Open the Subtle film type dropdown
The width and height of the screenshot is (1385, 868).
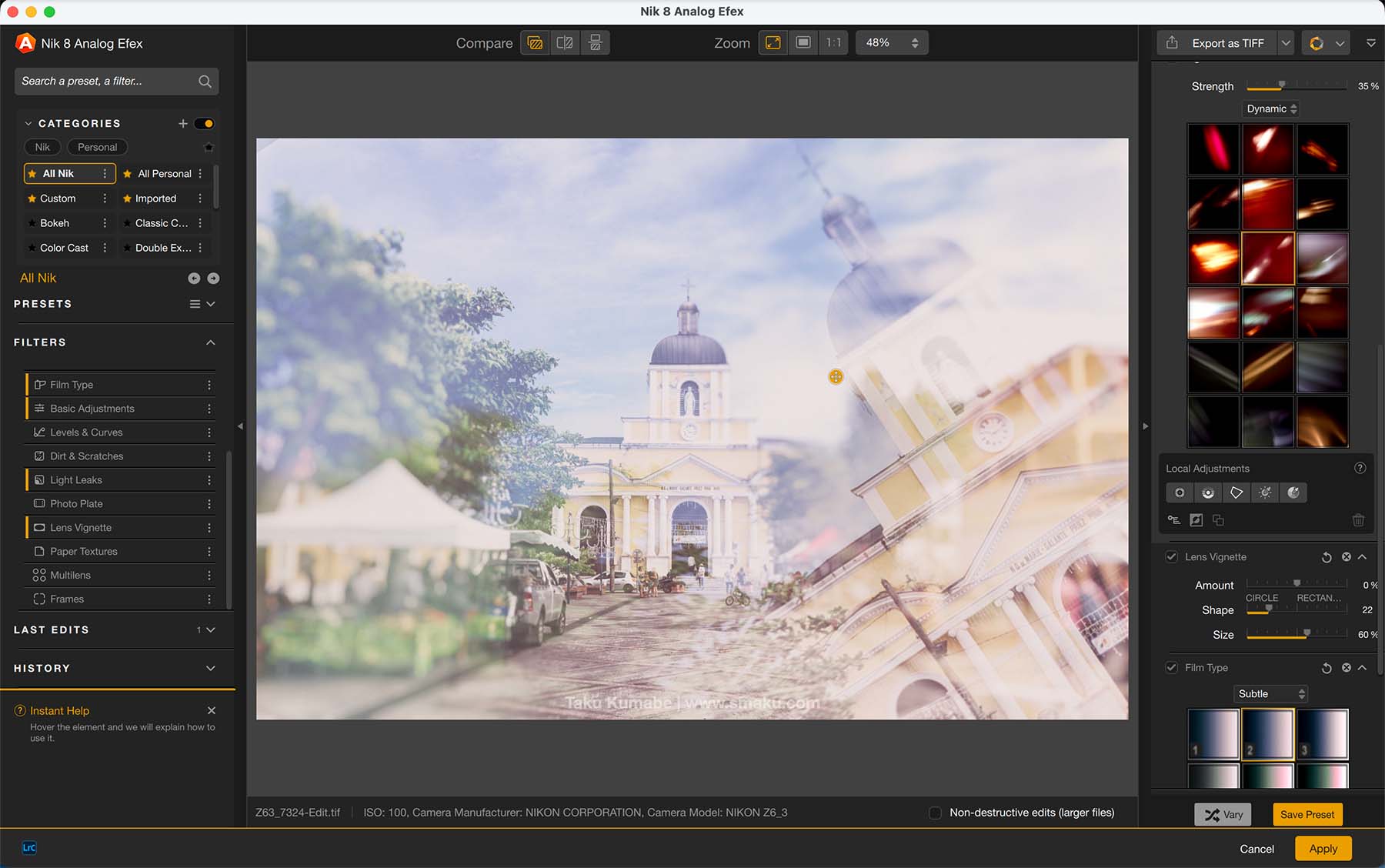pos(1270,693)
